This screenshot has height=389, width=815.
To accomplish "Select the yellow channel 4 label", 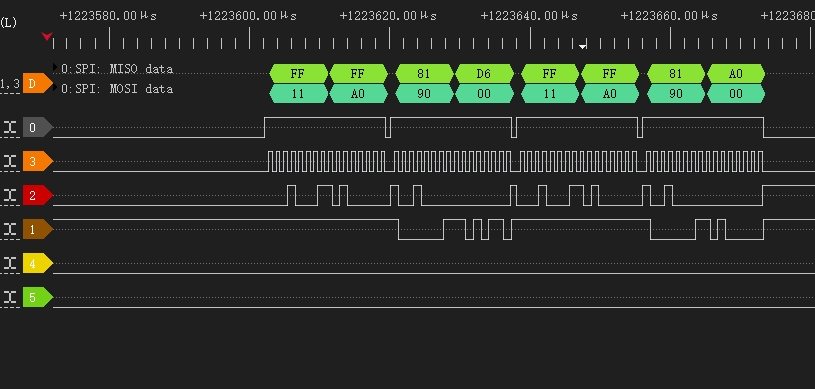I will point(37,263).
